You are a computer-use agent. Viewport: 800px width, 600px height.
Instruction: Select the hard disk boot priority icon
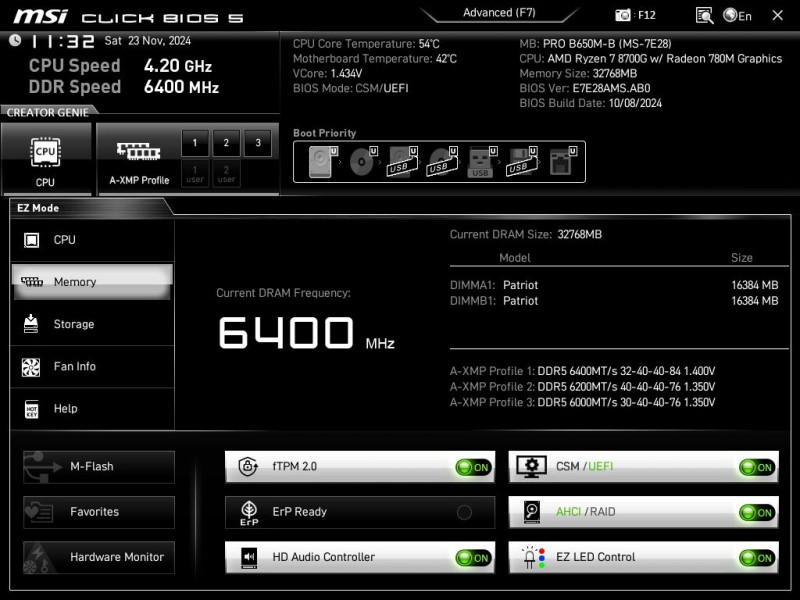[323, 162]
